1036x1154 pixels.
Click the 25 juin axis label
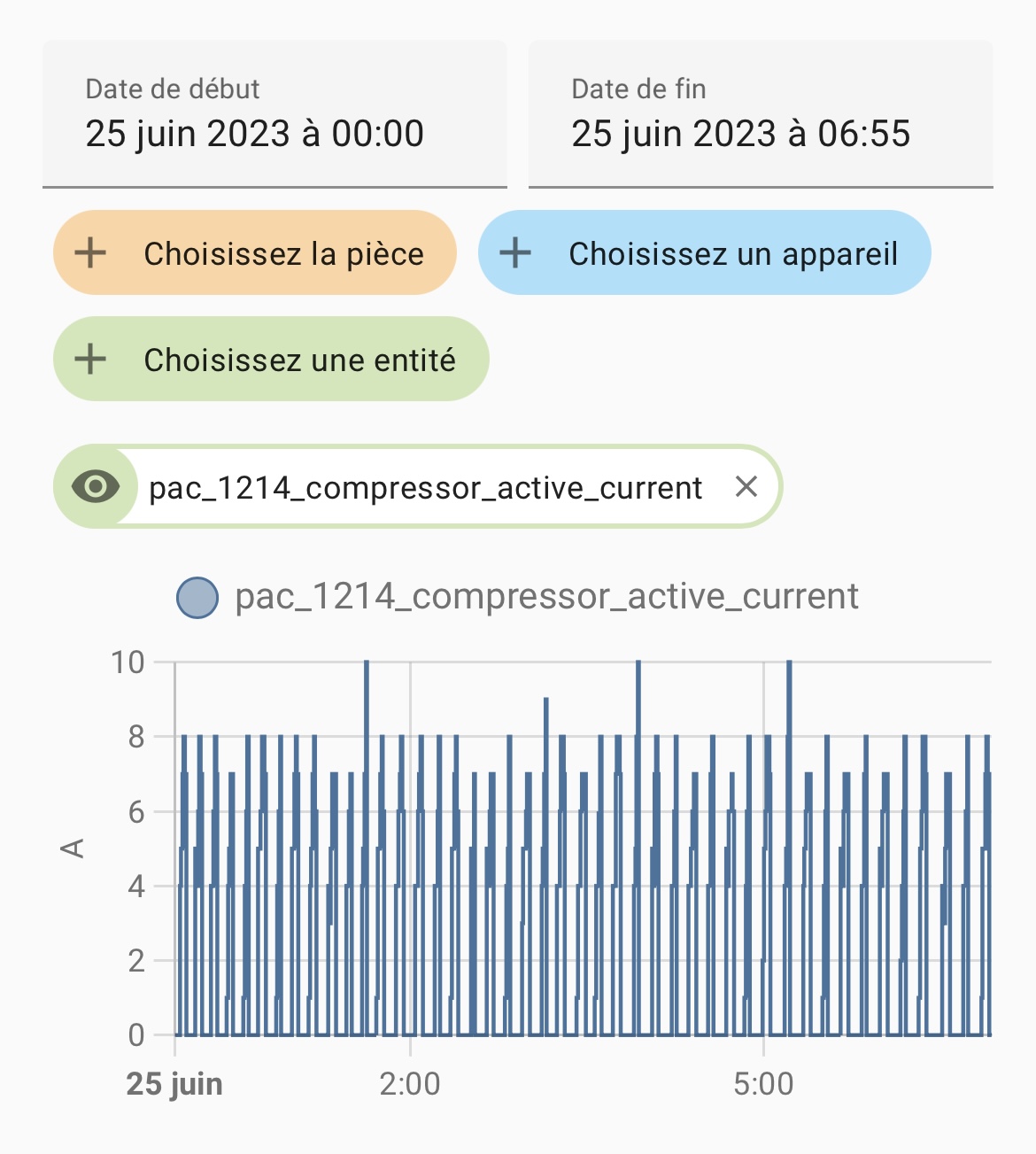tap(174, 1084)
